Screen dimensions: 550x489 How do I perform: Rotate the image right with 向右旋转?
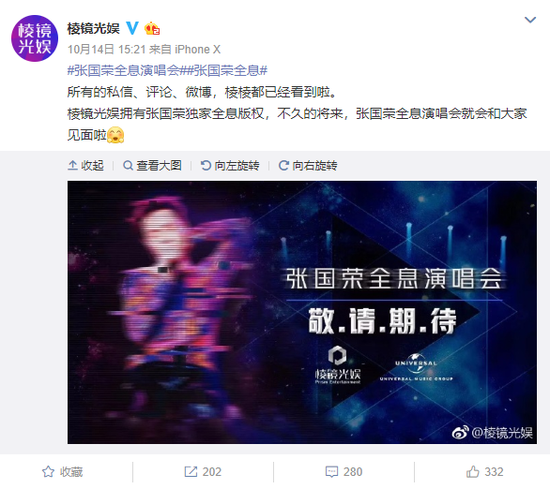pos(308,165)
